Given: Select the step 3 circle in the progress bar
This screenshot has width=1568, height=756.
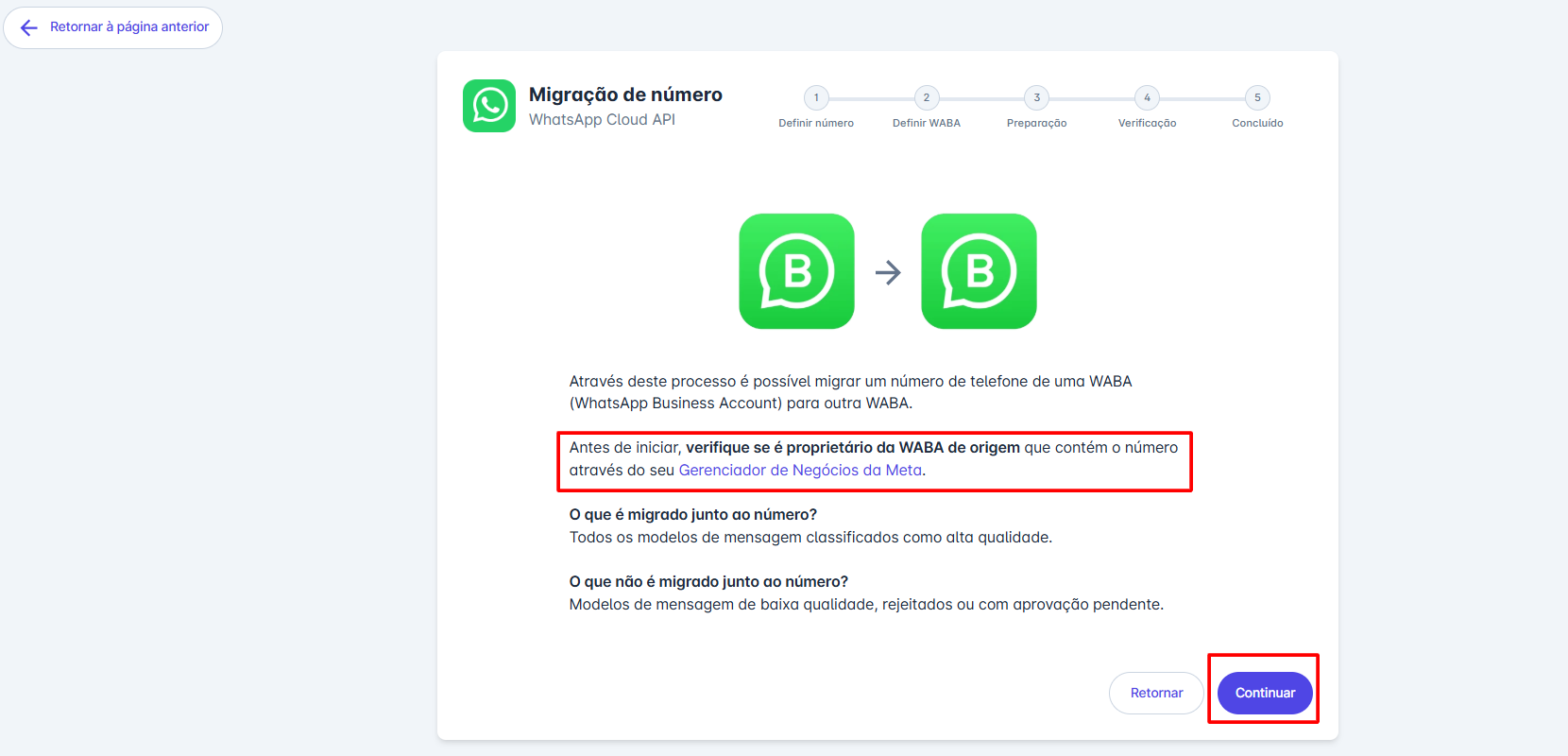Looking at the screenshot, I should (x=1037, y=97).
